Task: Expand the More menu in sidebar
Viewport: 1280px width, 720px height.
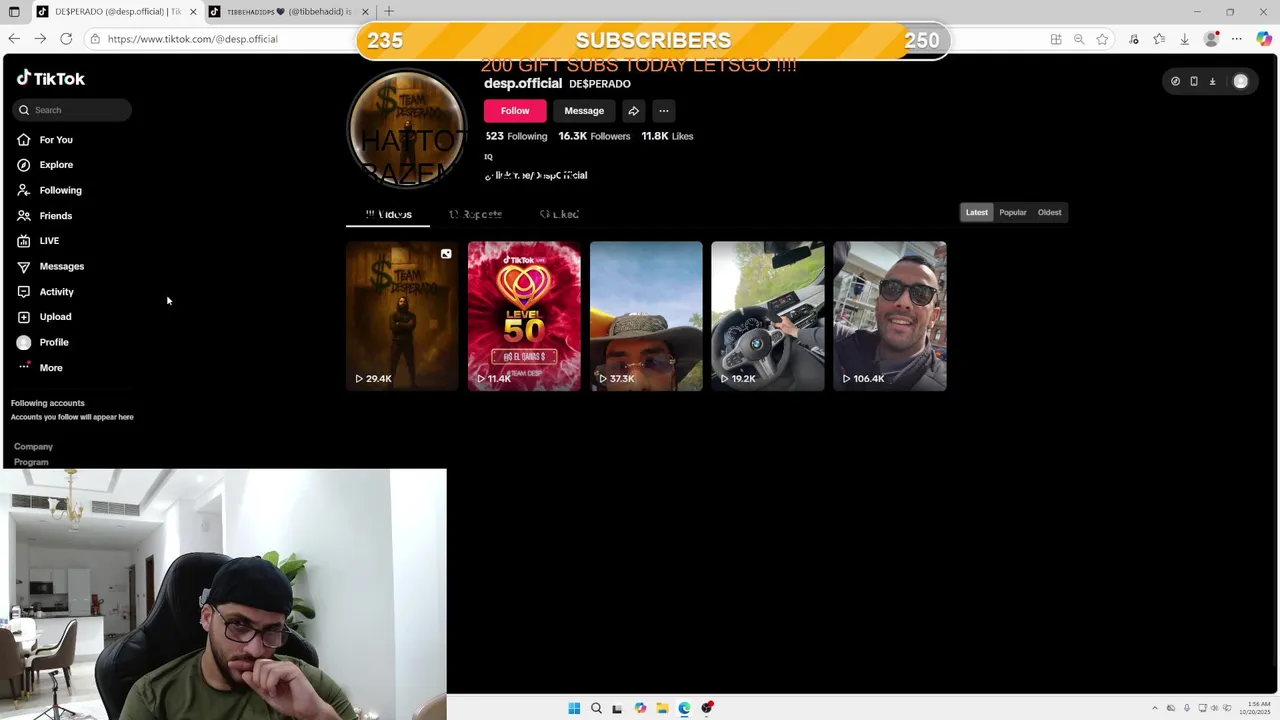Action: tap(50, 368)
